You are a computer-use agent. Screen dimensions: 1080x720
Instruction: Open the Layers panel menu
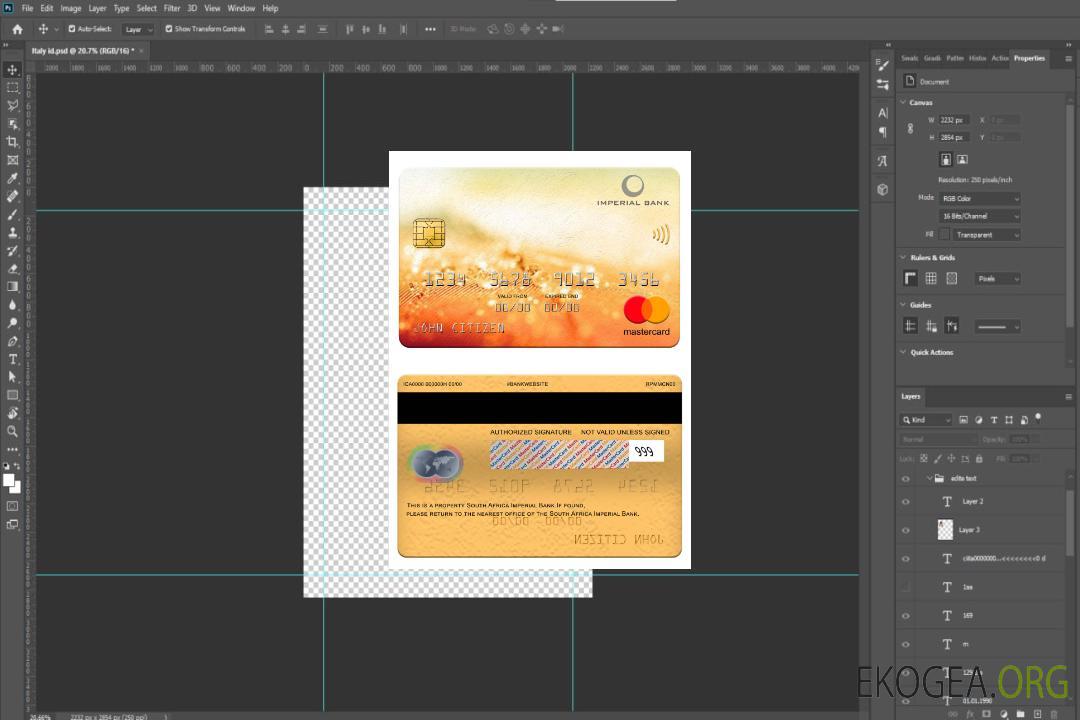click(1068, 397)
